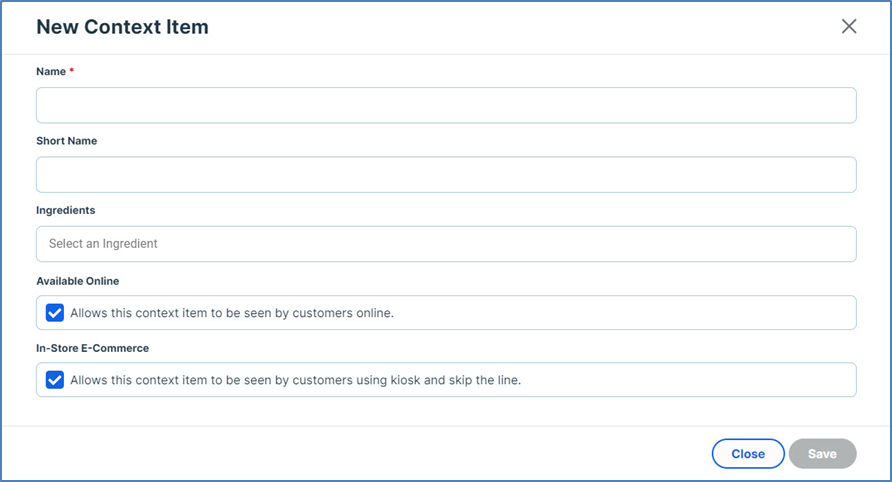This screenshot has height=482, width=892.
Task: Click the "New Context Item" dialog title
Action: (x=122, y=27)
